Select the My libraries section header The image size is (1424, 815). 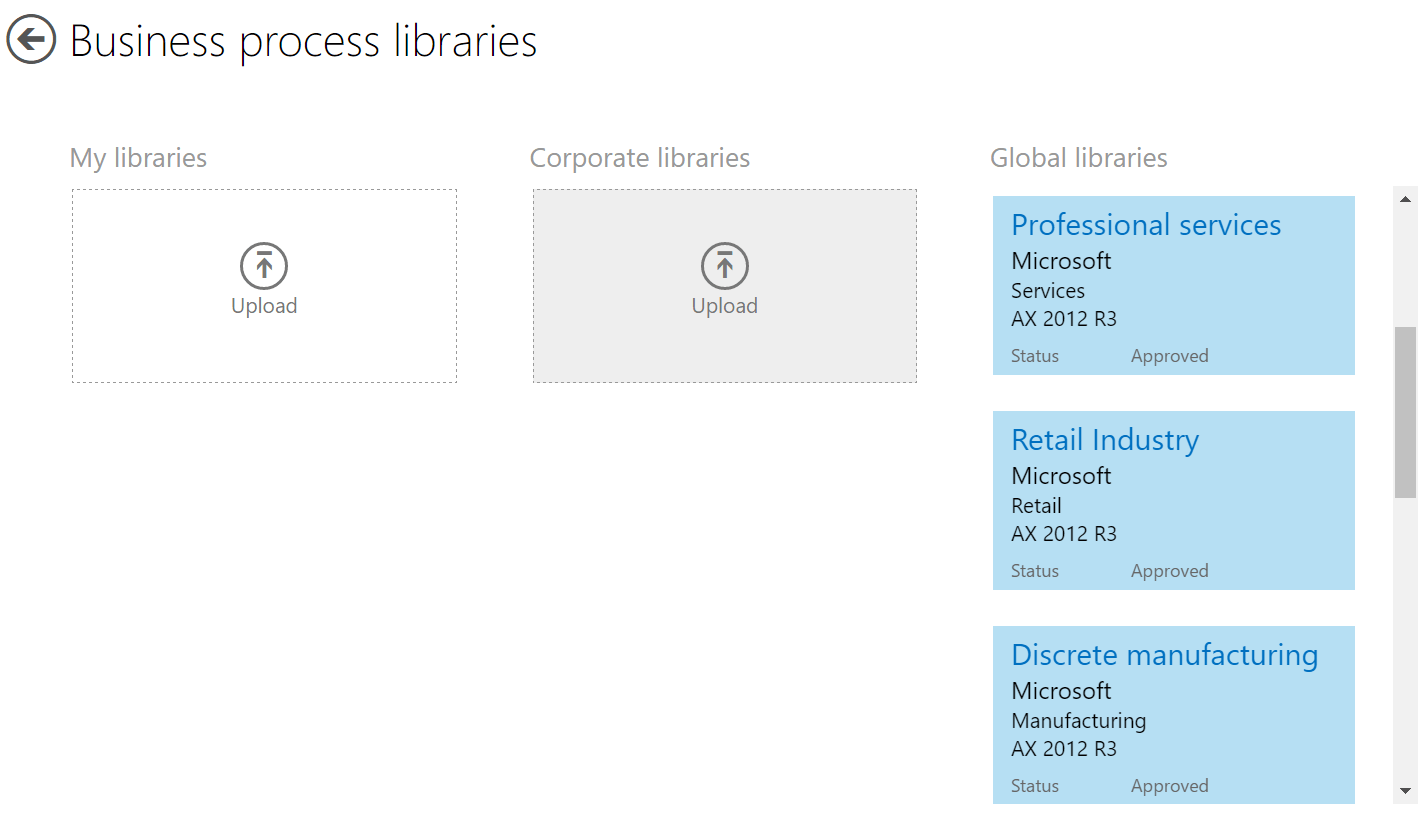coord(137,157)
